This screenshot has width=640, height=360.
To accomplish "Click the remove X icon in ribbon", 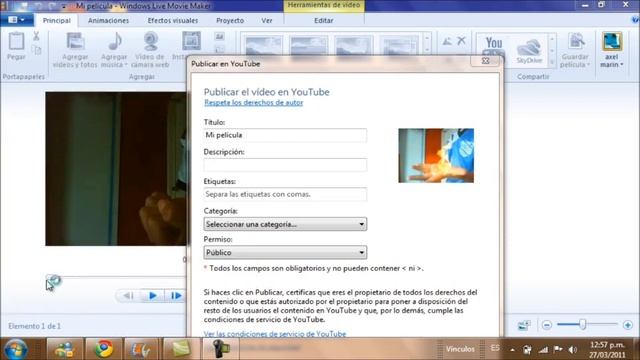I will click(x=461, y=40).
